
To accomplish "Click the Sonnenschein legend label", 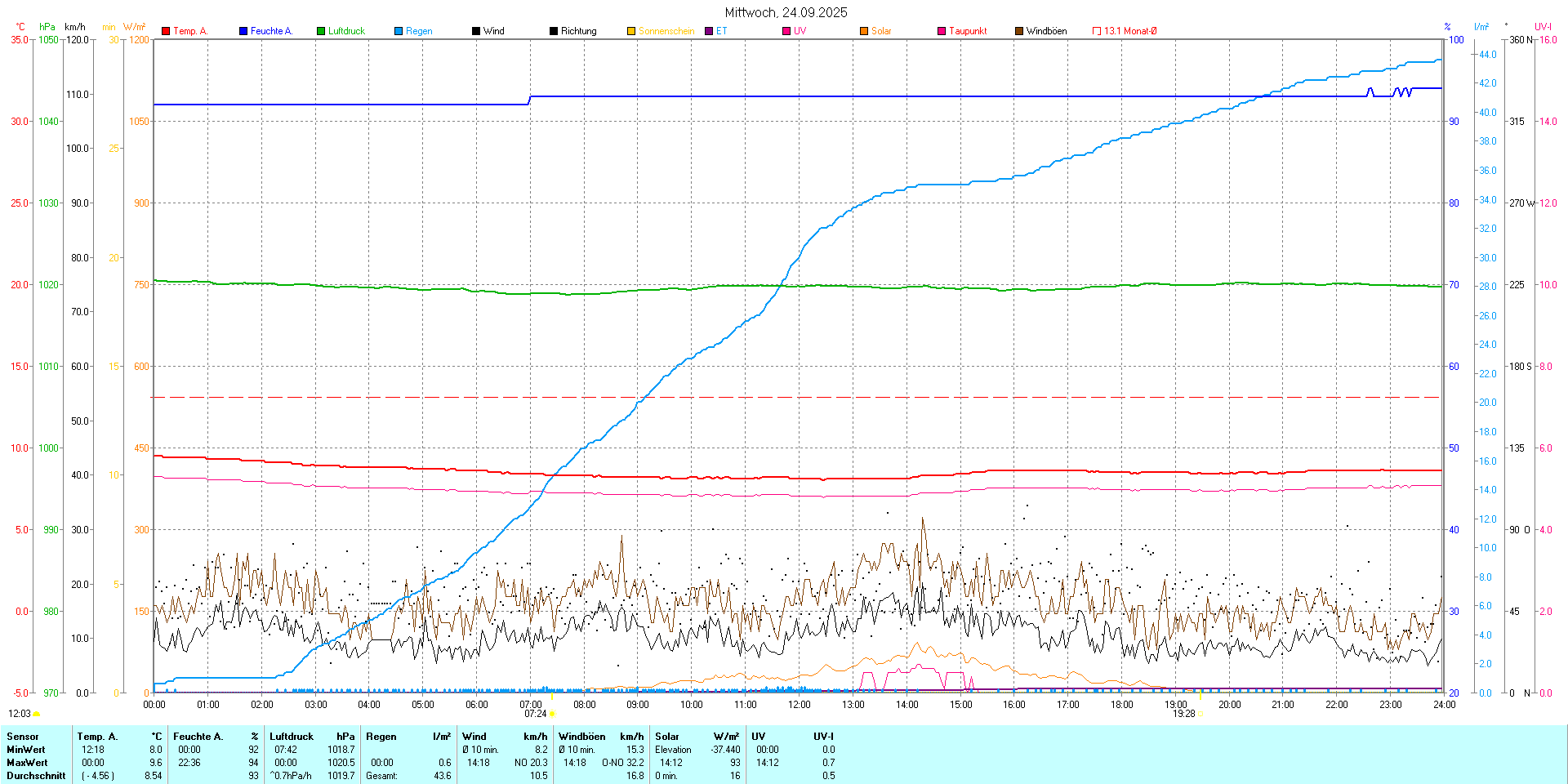I will (x=666, y=31).
